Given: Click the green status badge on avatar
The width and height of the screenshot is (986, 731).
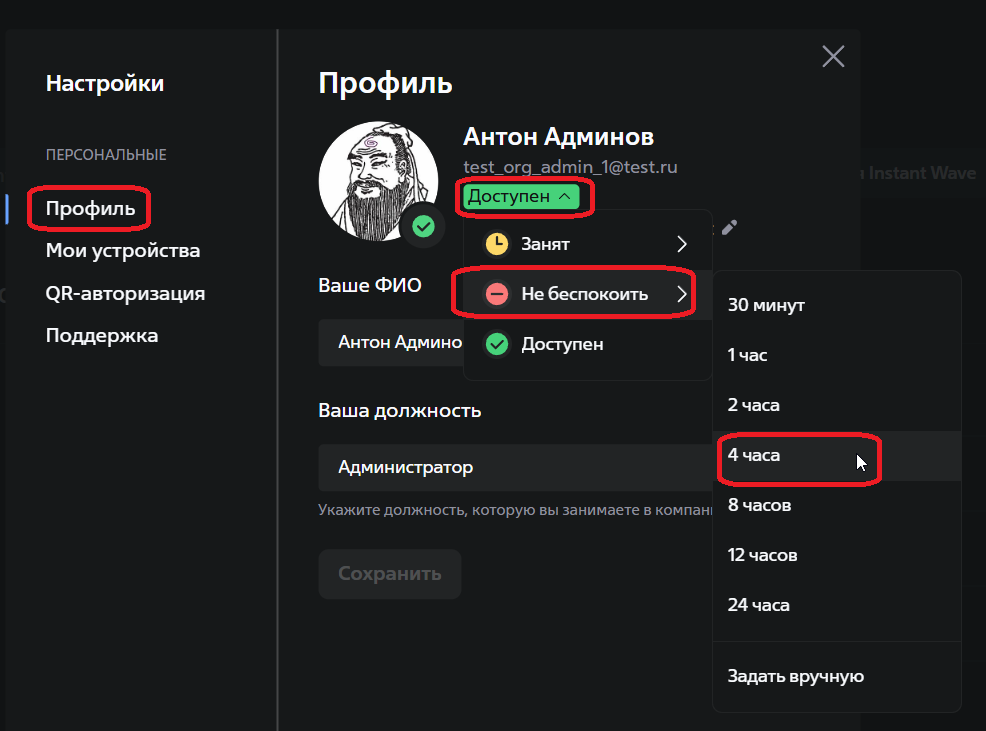Looking at the screenshot, I should [x=423, y=227].
